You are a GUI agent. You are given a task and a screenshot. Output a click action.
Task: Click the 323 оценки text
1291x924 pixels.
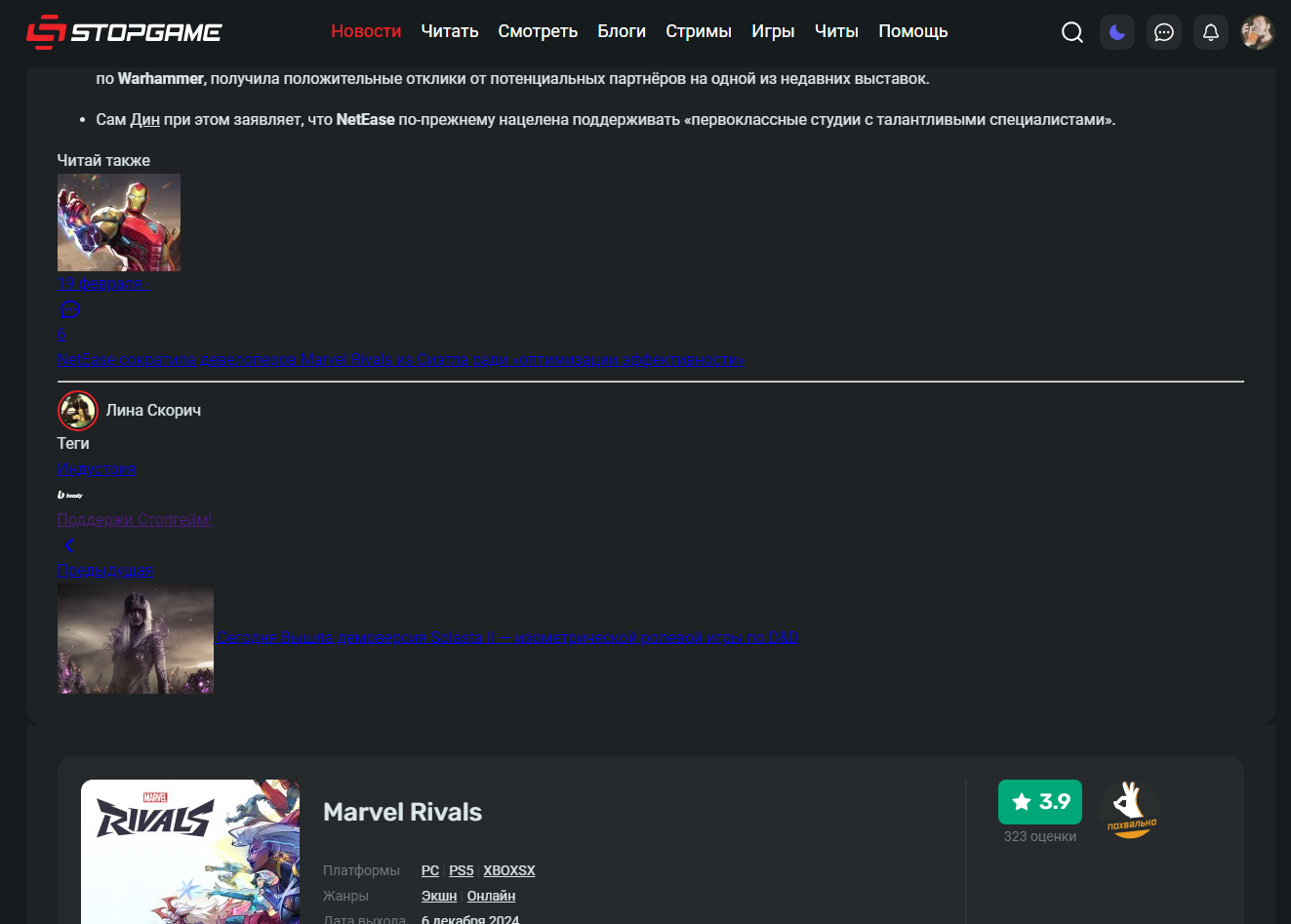click(1040, 836)
